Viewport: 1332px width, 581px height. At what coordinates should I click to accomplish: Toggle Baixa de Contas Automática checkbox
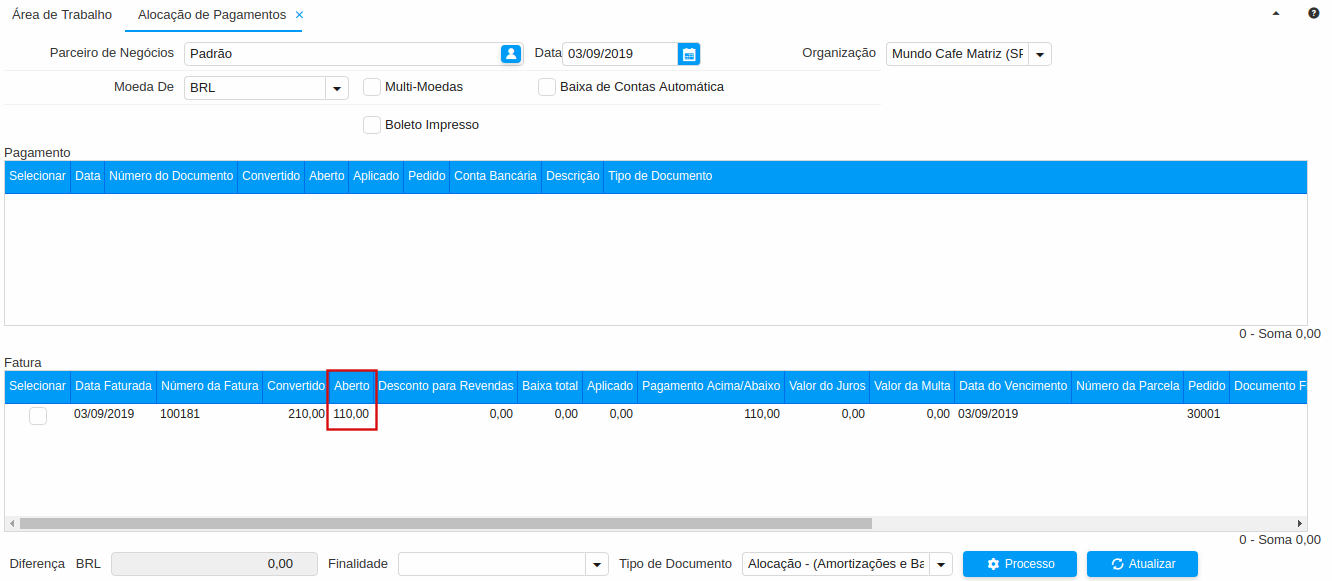(x=547, y=87)
